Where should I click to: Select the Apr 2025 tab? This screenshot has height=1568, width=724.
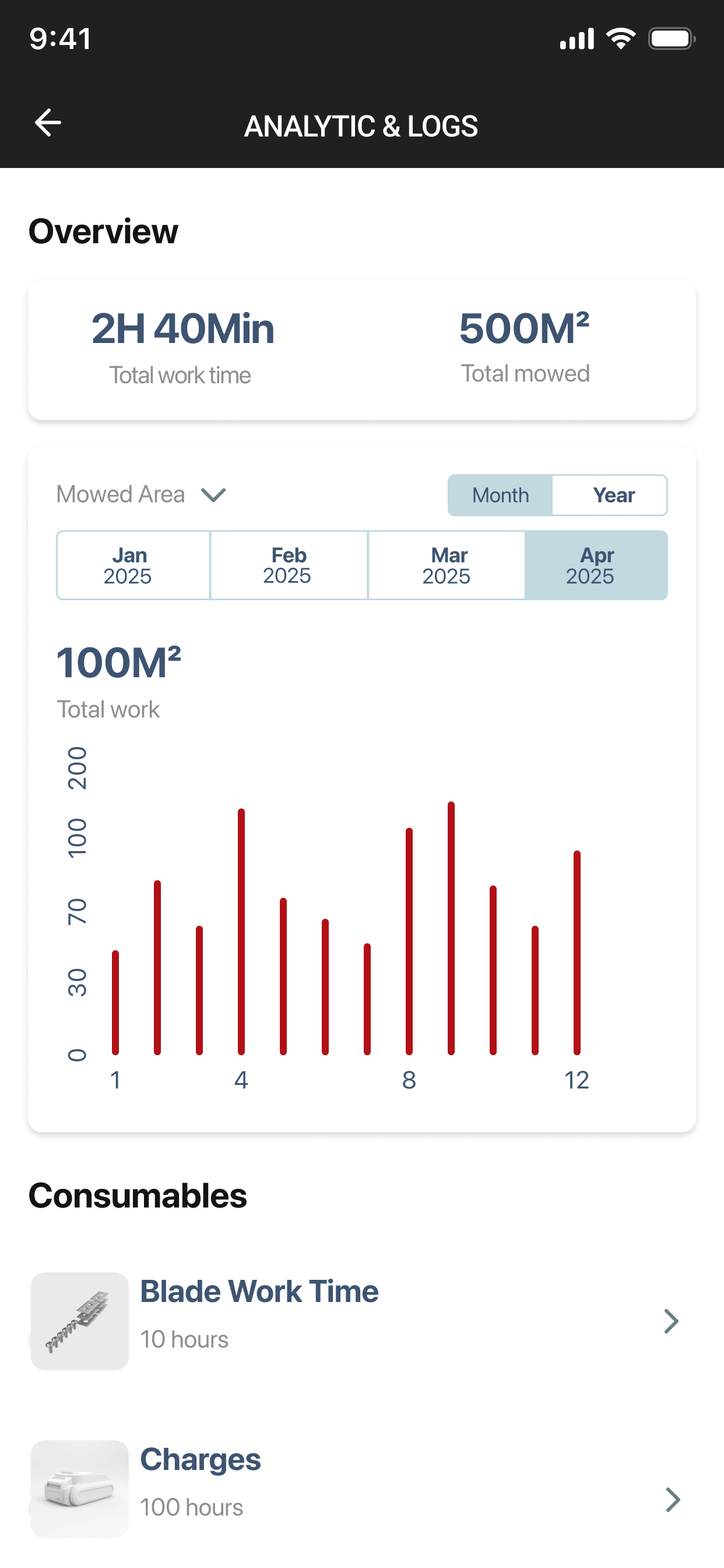(596, 565)
